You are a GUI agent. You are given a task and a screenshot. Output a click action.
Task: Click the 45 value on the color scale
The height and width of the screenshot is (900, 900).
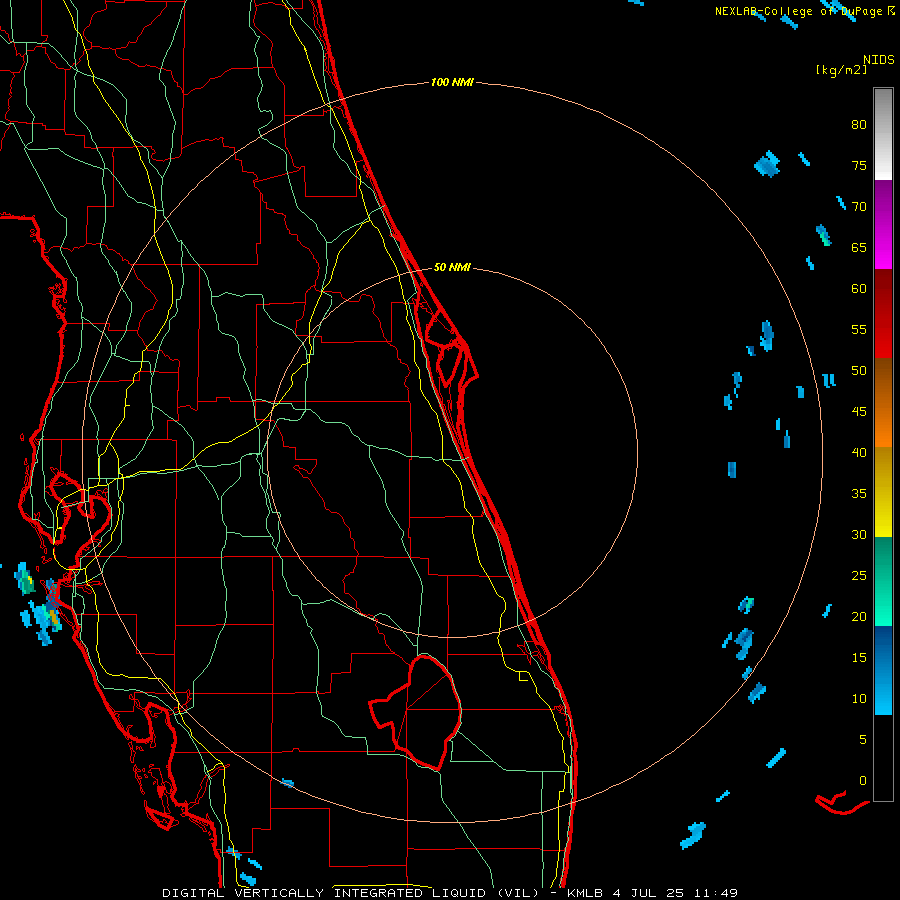(859, 412)
